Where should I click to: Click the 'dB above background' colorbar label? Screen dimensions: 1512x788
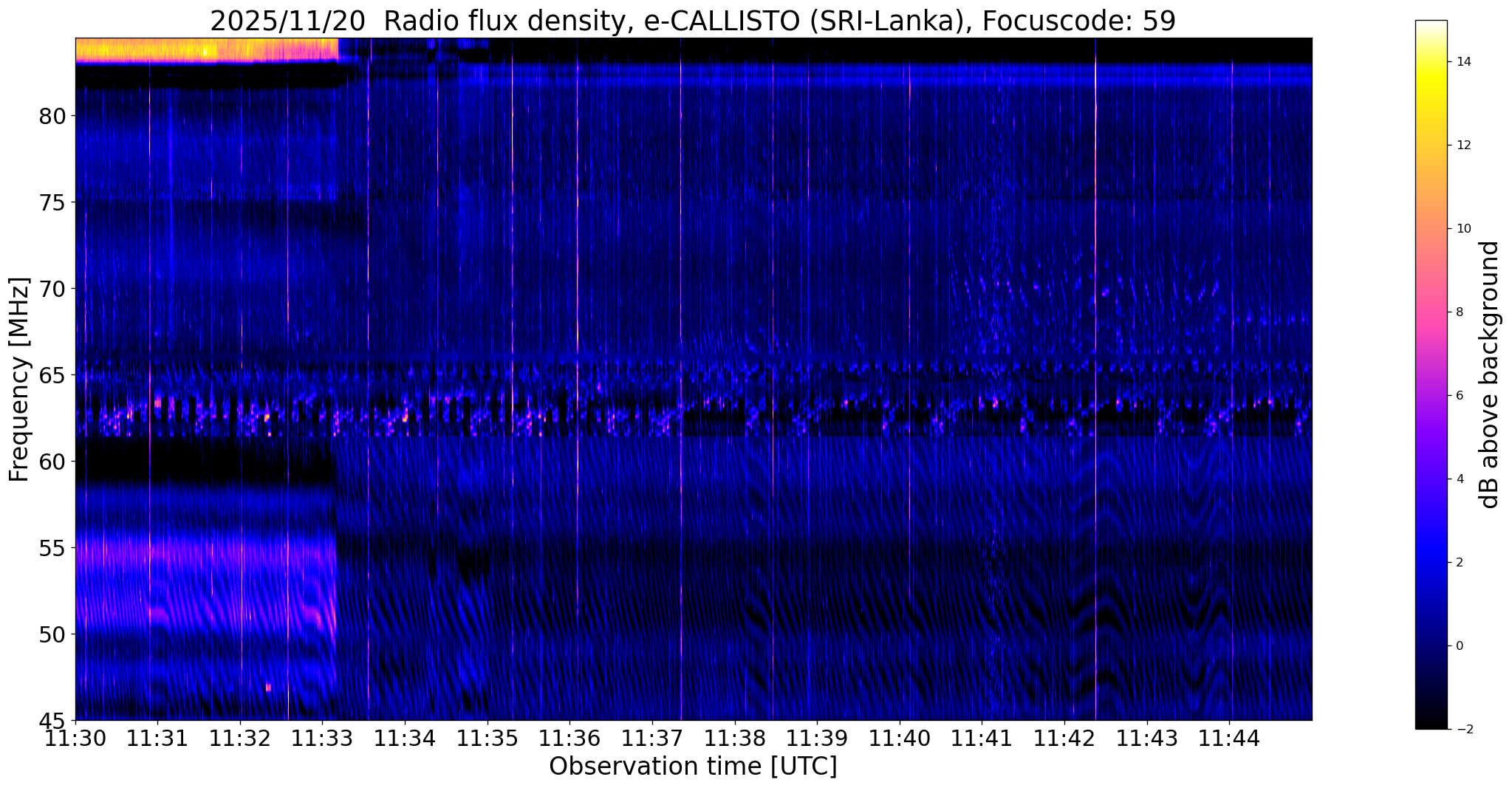[x=1491, y=374]
